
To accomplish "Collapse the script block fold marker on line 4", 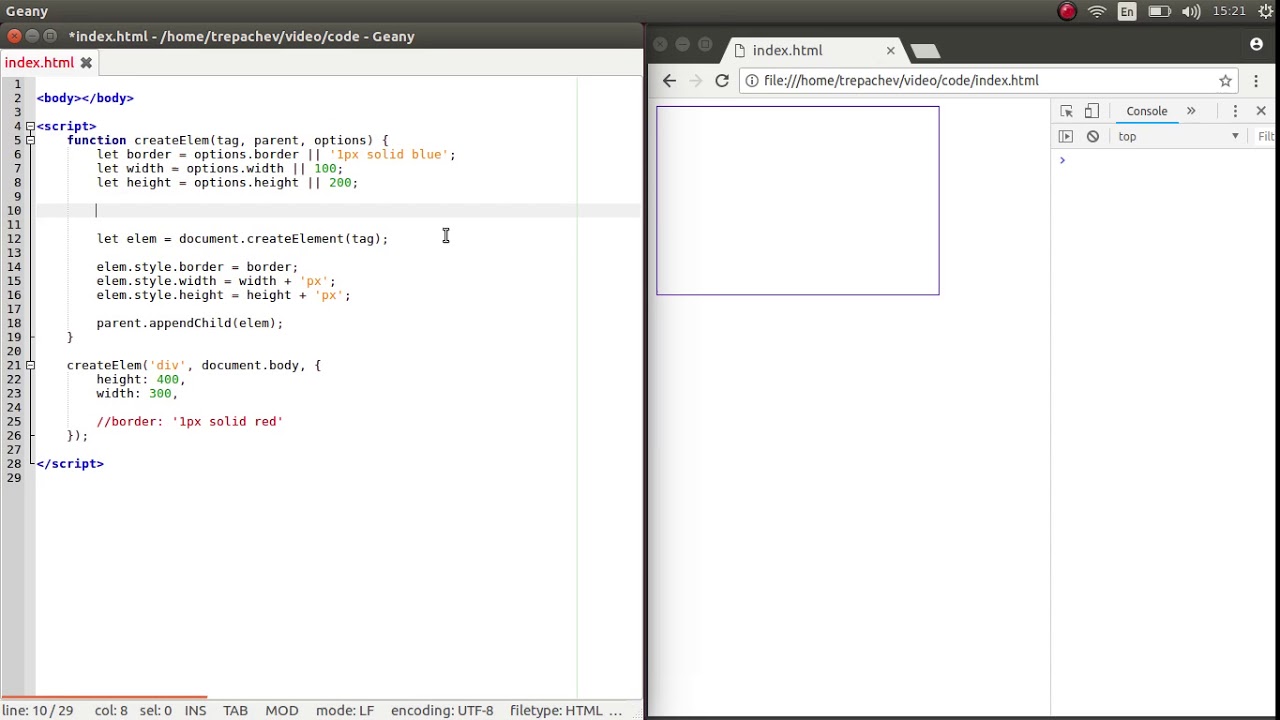I will (x=30, y=126).
